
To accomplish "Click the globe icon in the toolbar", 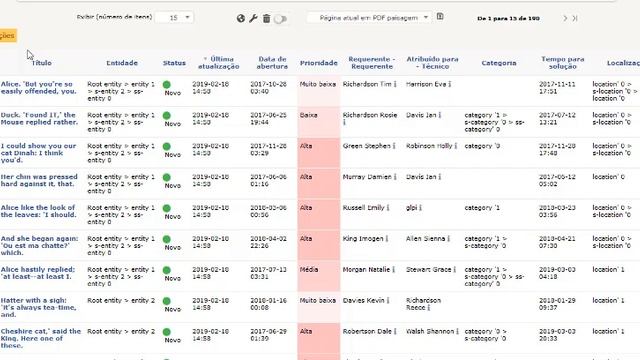I will (x=241, y=18).
